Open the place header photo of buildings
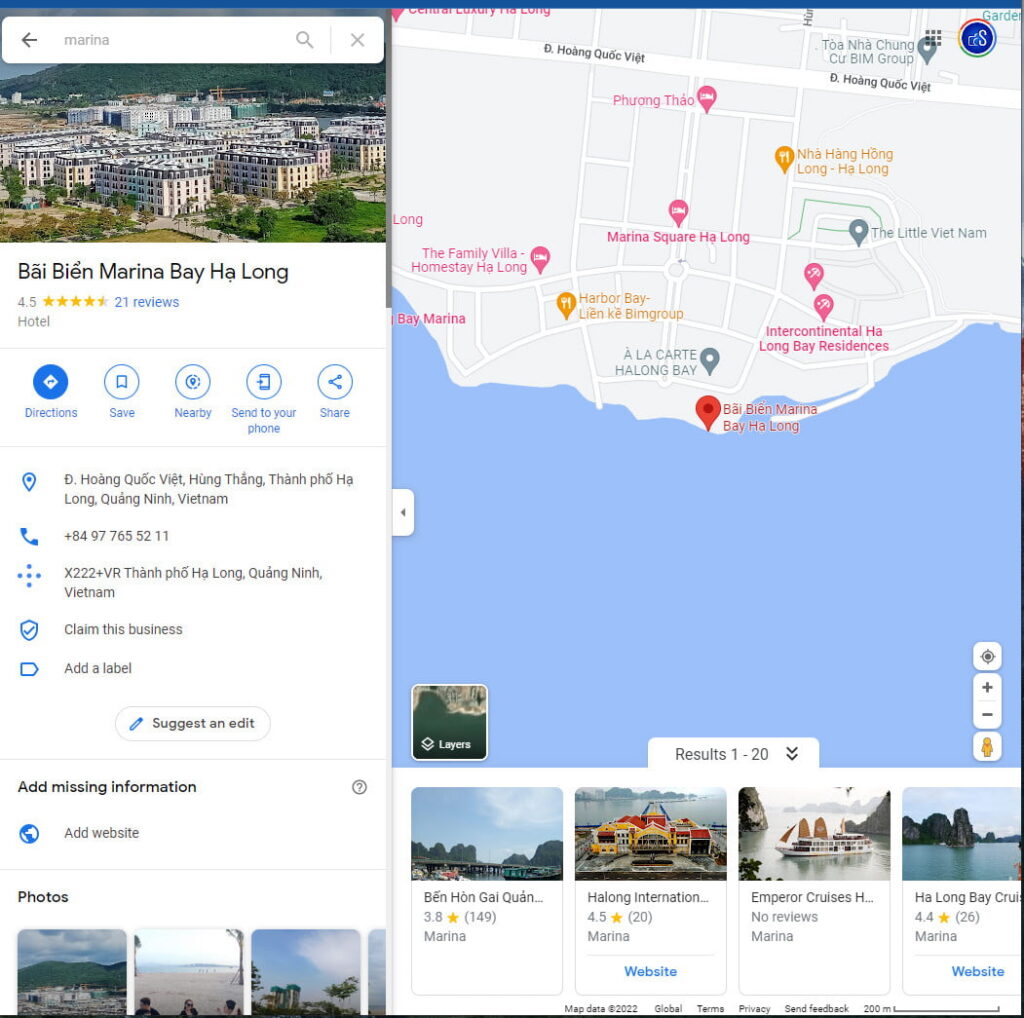The image size is (1024, 1018). coord(193,153)
